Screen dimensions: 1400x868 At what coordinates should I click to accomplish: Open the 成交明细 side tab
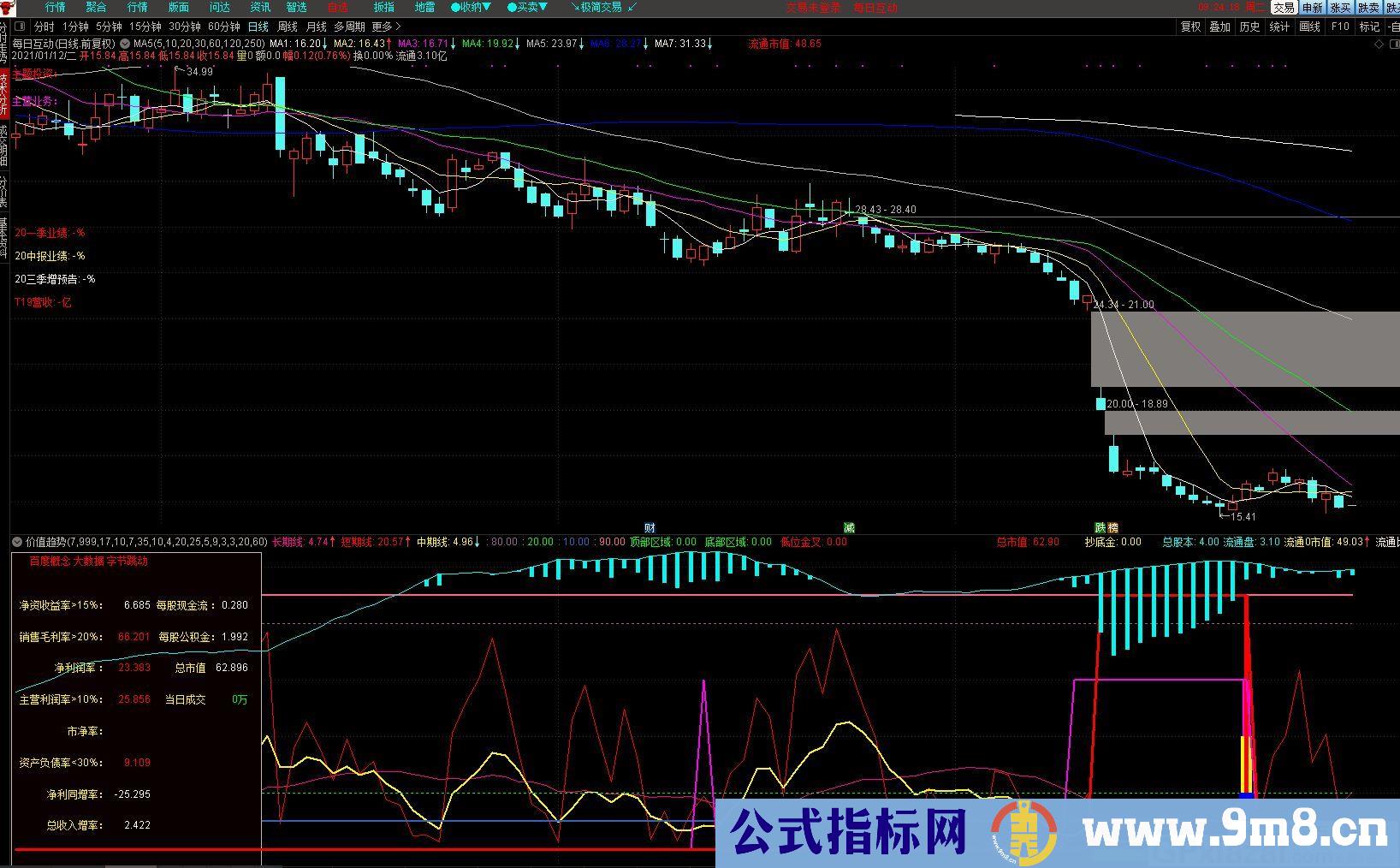click(x=3, y=145)
